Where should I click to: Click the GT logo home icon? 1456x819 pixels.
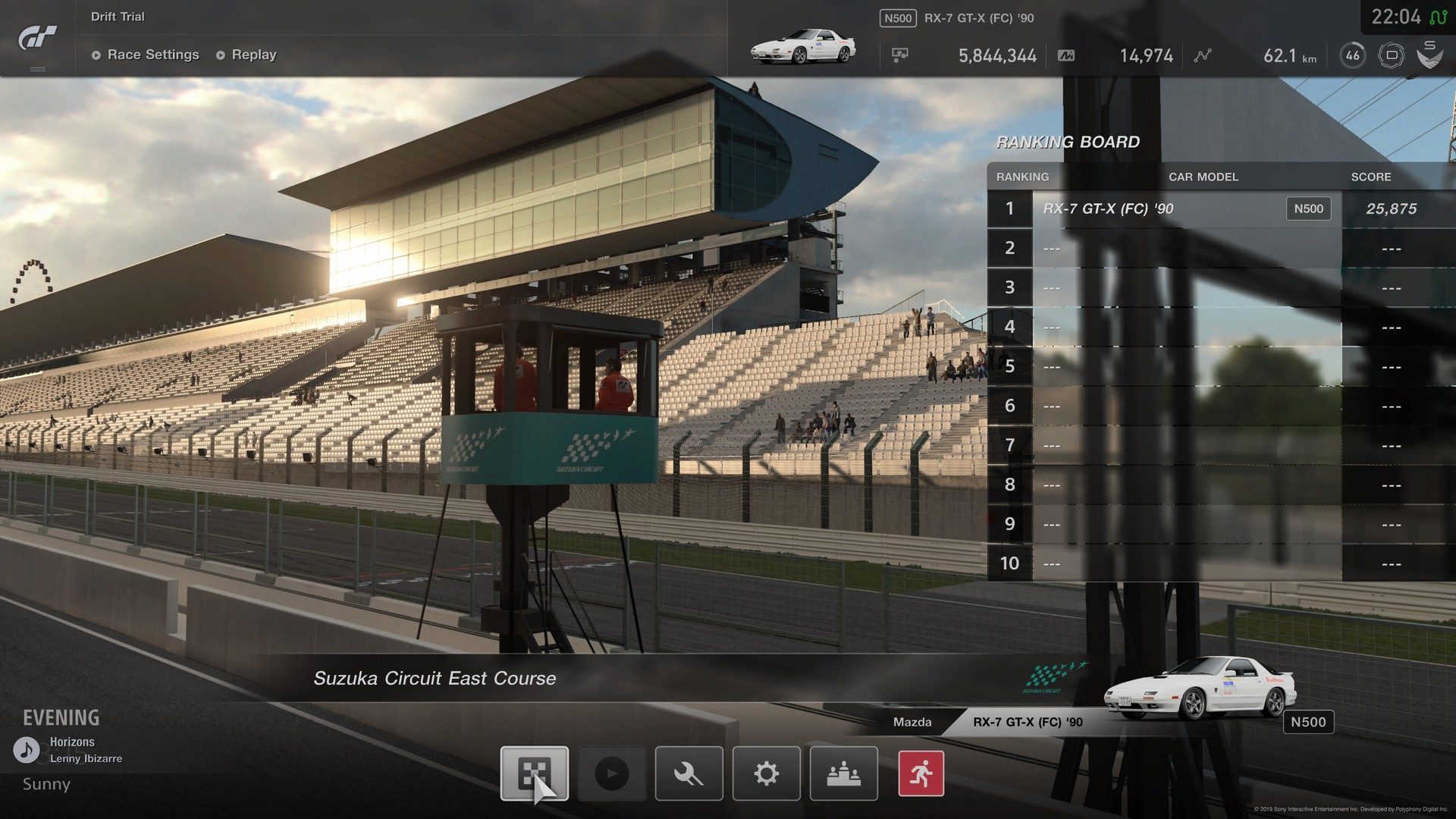37,37
